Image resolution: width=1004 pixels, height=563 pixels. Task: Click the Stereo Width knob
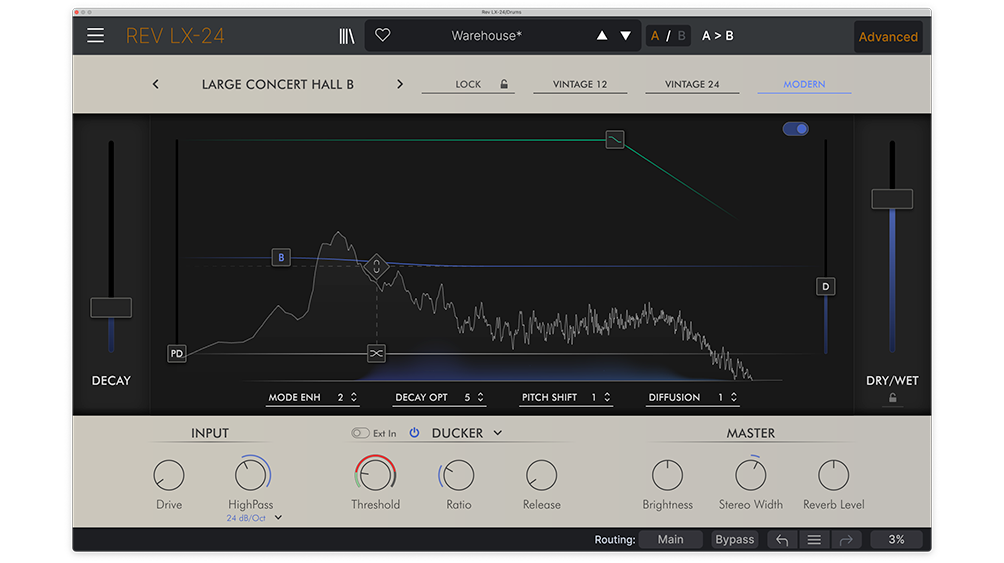point(750,475)
